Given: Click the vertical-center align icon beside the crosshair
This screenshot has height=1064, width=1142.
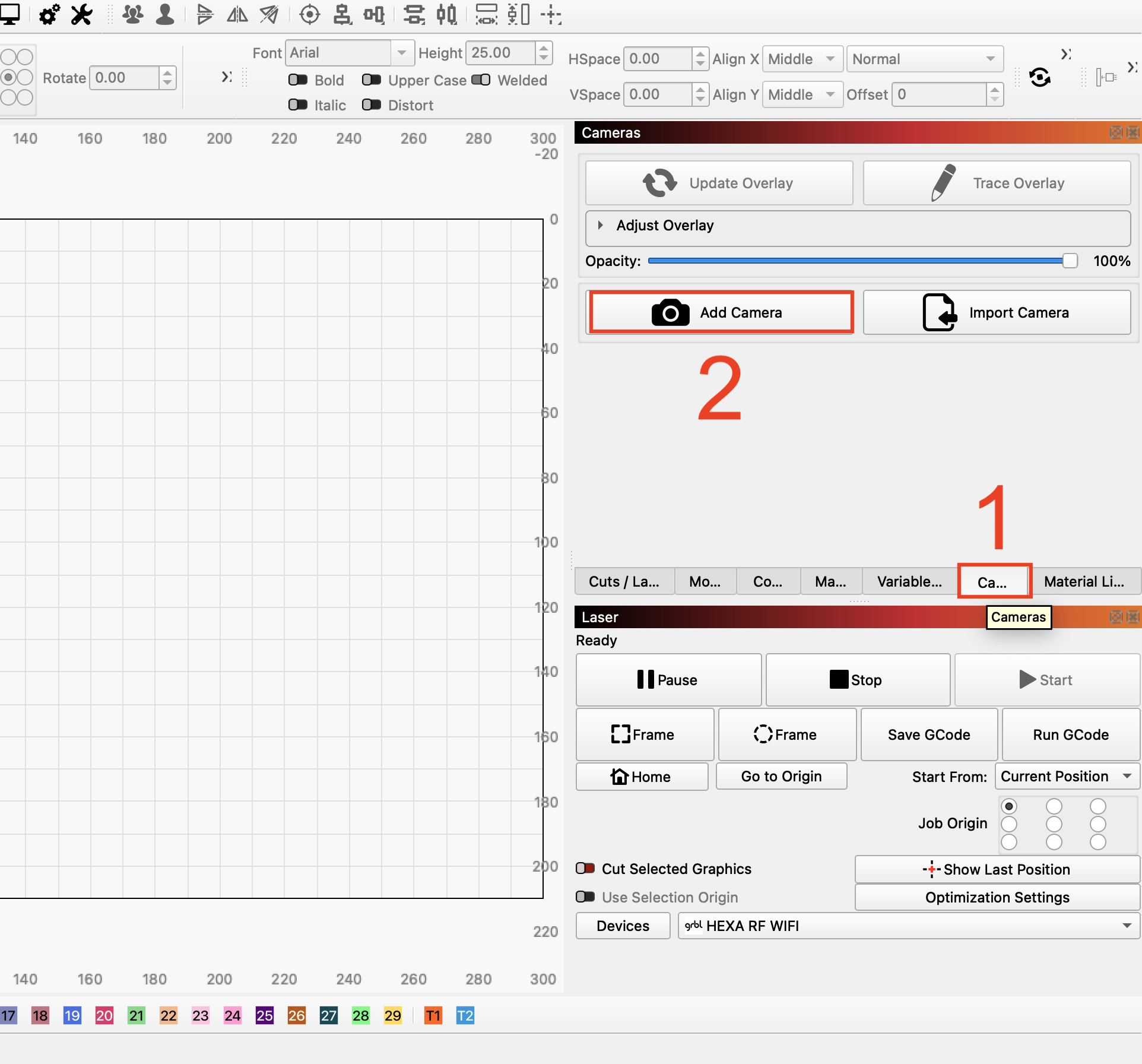Looking at the screenshot, I should (x=342, y=14).
